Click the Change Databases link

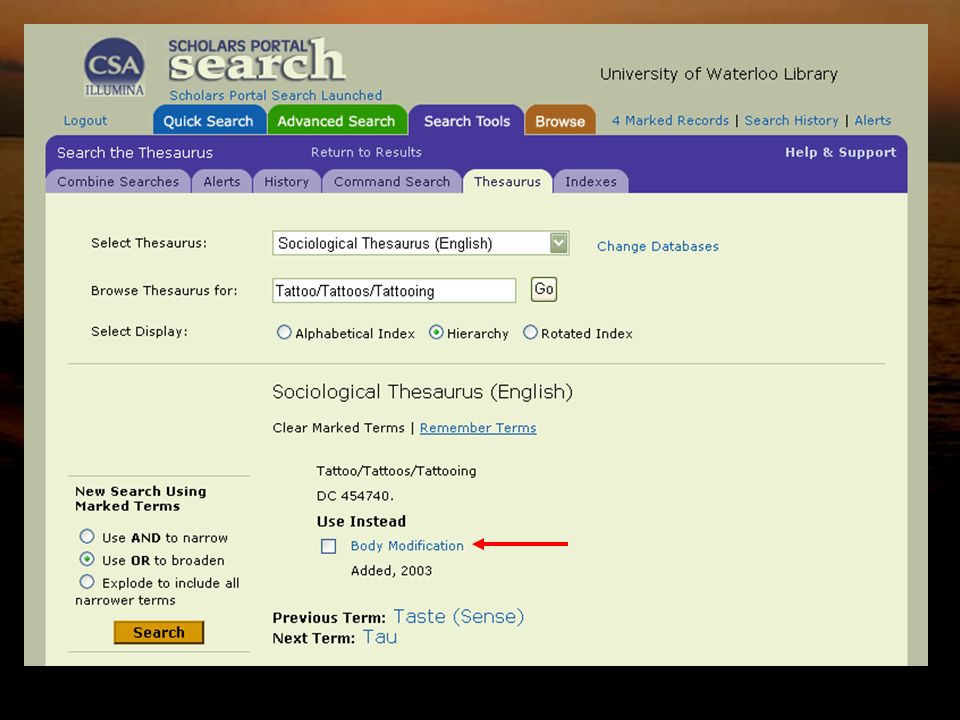pyautogui.click(x=658, y=246)
